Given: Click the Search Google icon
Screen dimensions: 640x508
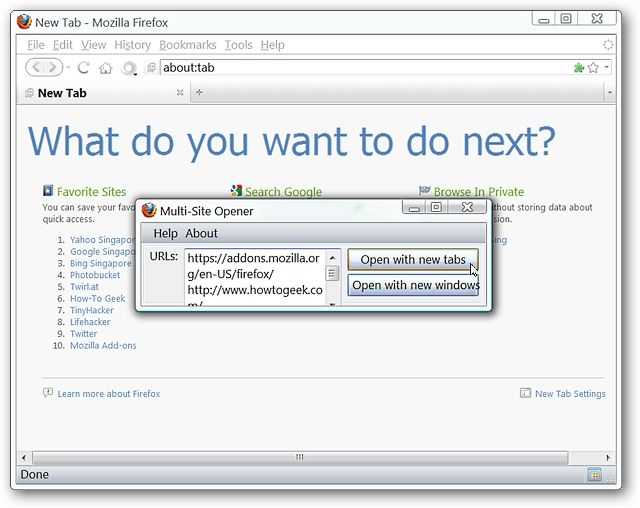Looking at the screenshot, I should point(236,191).
